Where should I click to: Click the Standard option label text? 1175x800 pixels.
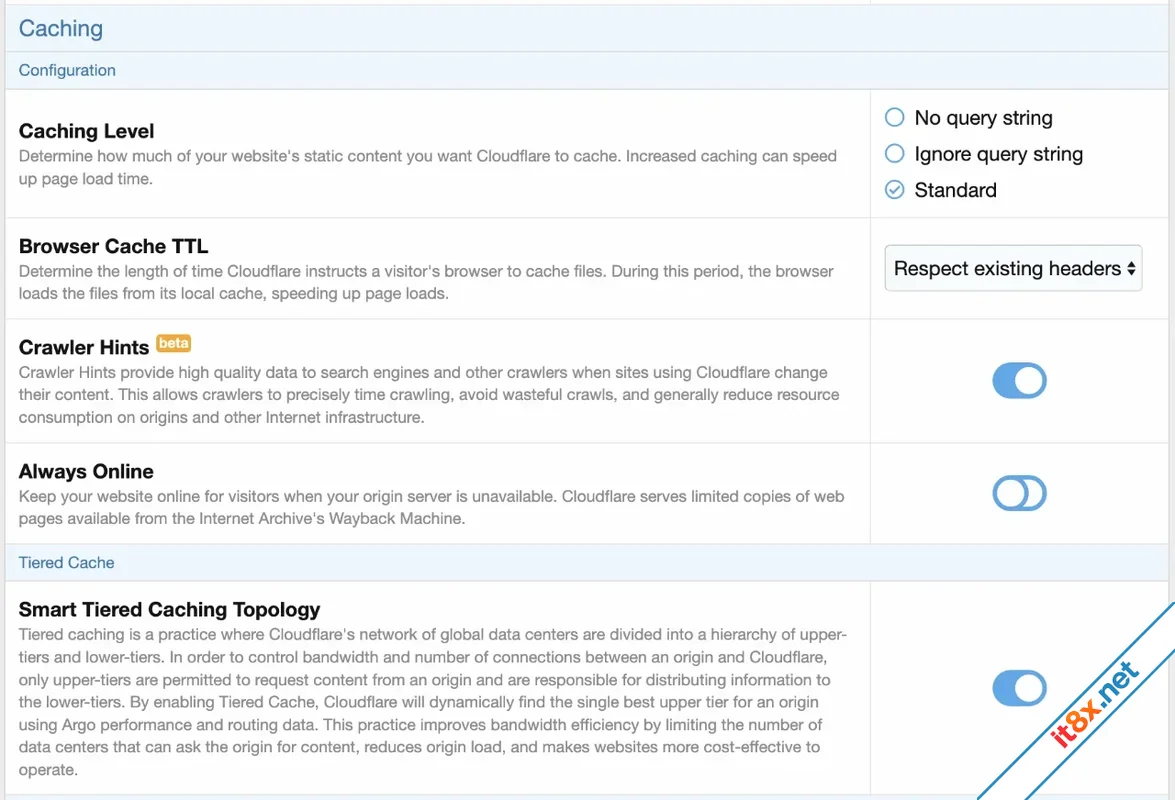pos(955,190)
